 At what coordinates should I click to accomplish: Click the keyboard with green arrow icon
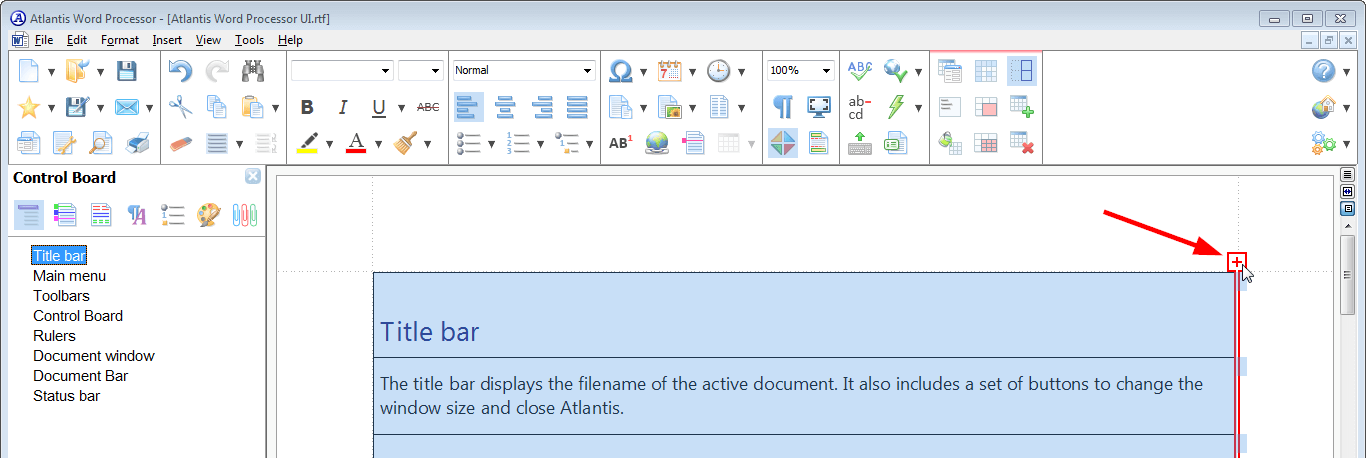pyautogui.click(x=860, y=143)
